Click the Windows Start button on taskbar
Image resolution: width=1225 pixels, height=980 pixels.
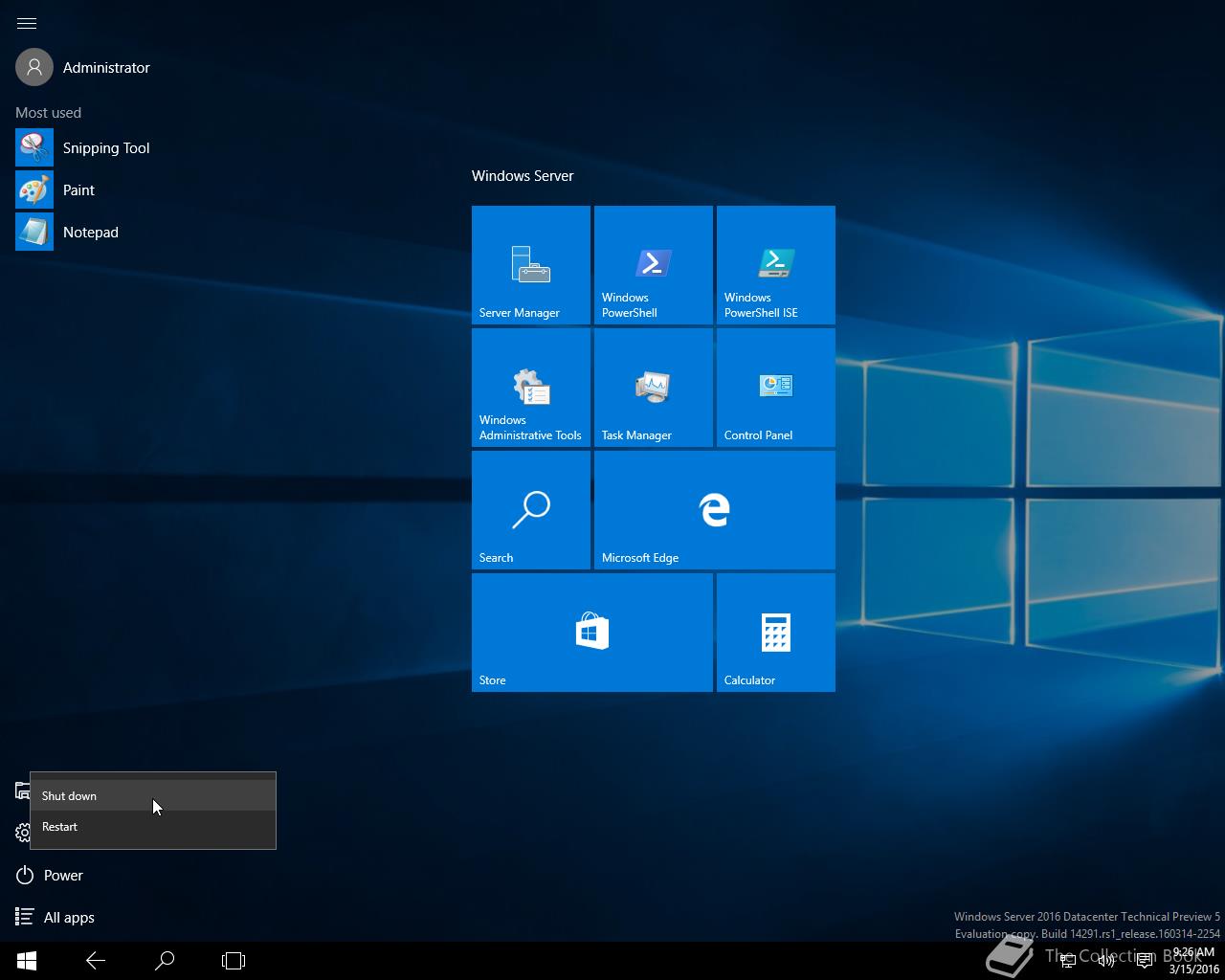tap(27, 961)
